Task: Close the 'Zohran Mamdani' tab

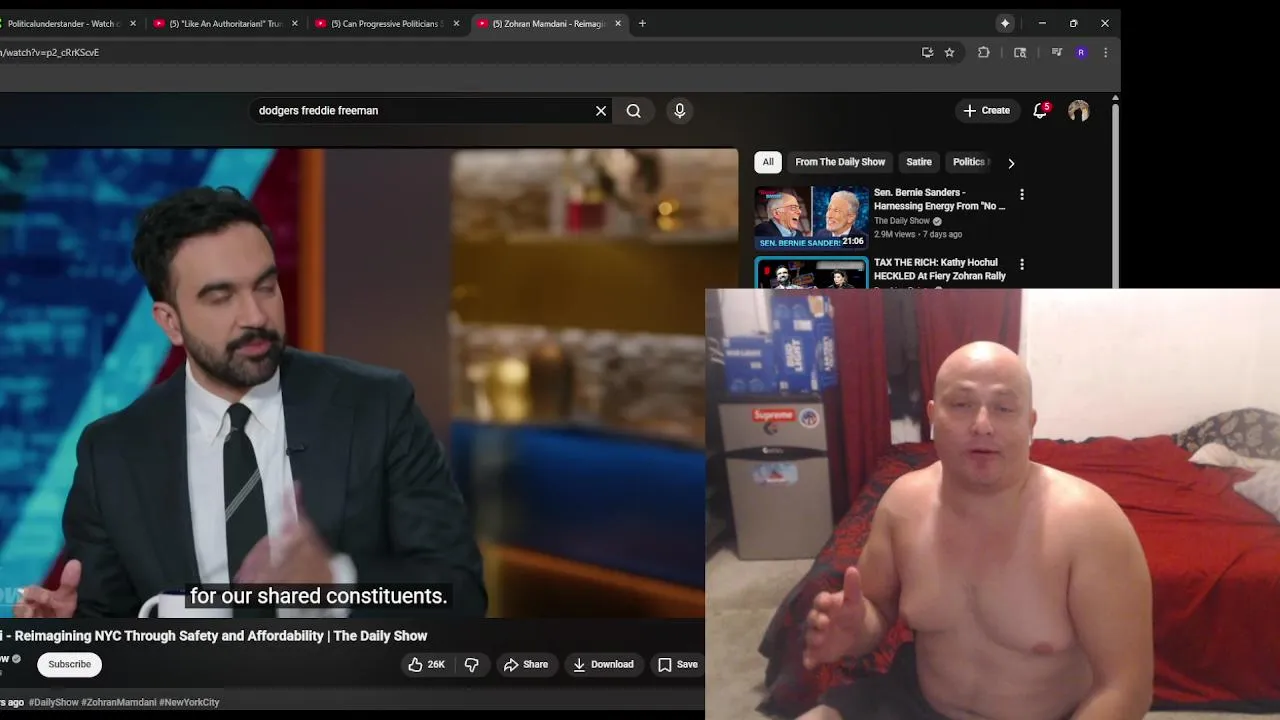Action: click(x=617, y=23)
